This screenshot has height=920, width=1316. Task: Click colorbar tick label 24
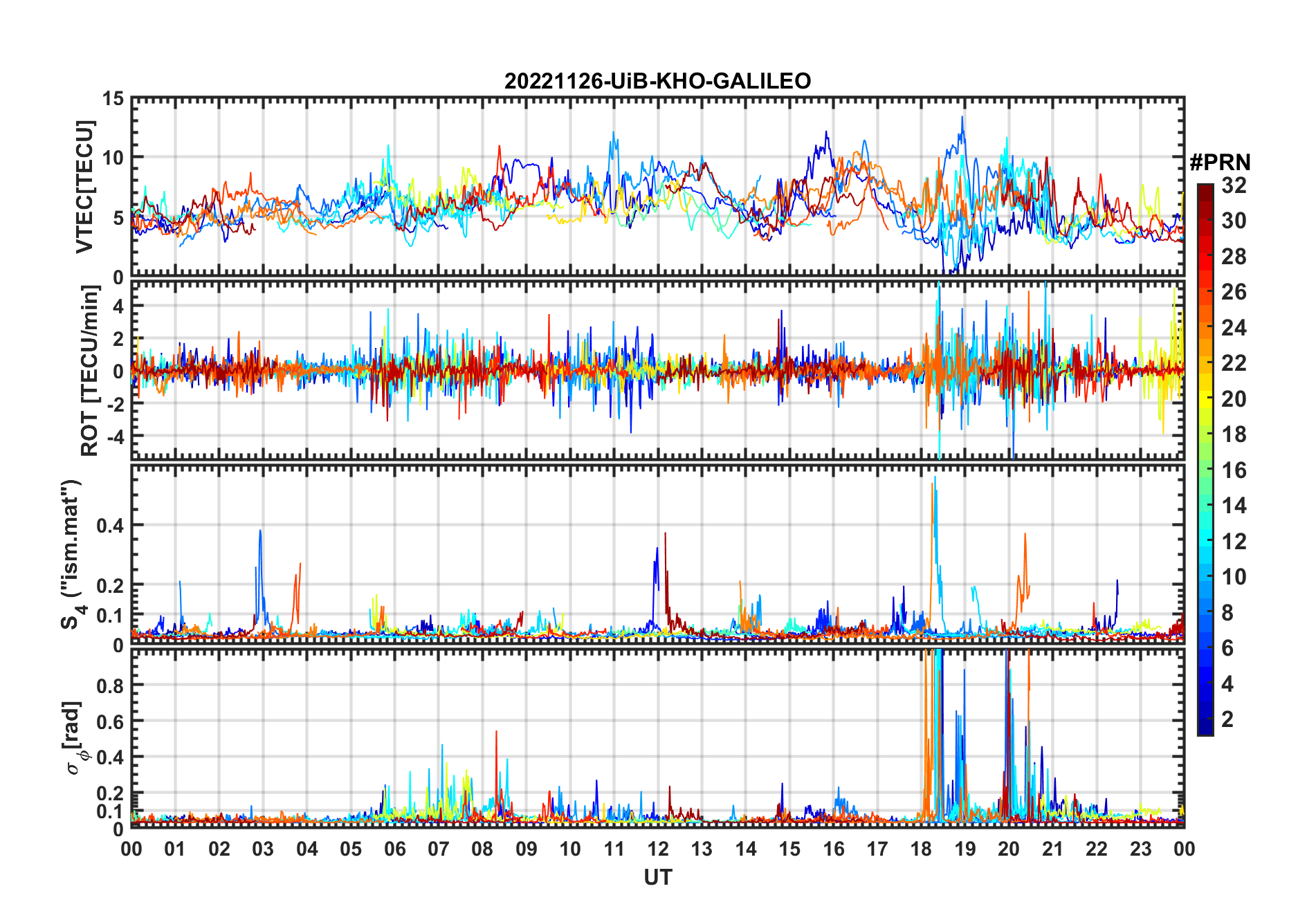point(1234,328)
